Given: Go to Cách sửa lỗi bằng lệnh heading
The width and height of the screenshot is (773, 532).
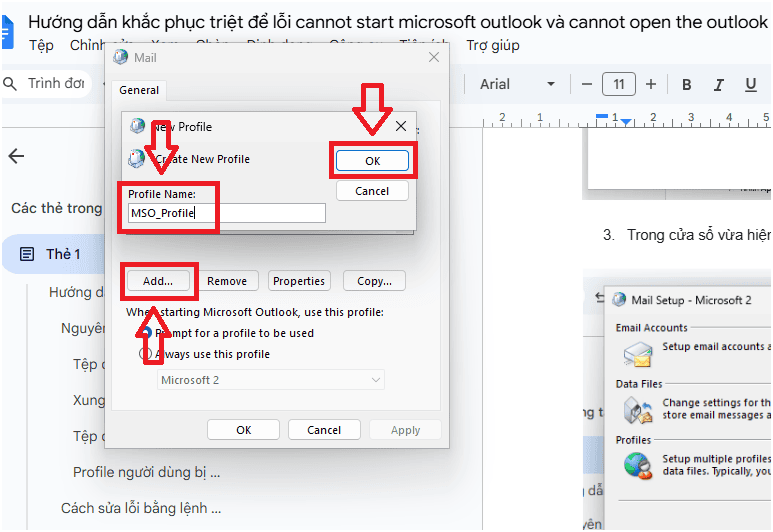Looking at the screenshot, I should coord(141,508).
